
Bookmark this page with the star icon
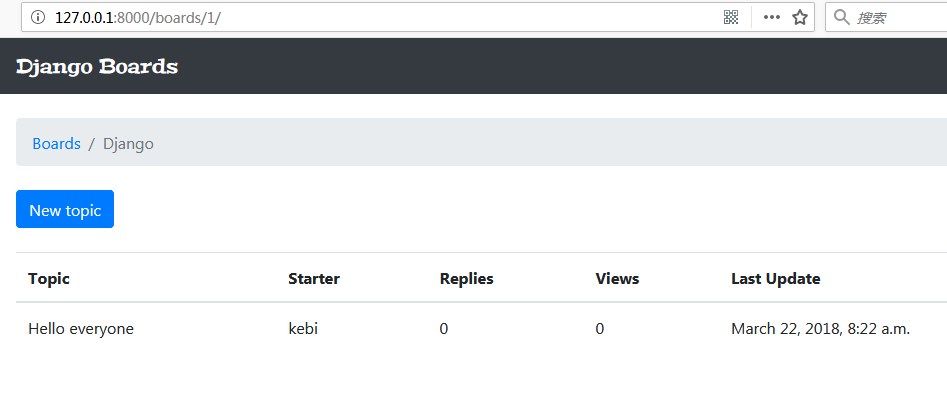pyautogui.click(x=800, y=18)
